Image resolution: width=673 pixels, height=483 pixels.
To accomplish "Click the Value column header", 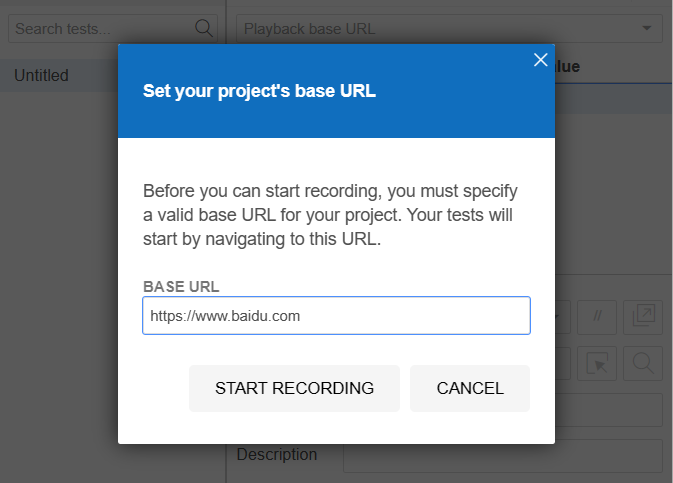I will pos(567,67).
